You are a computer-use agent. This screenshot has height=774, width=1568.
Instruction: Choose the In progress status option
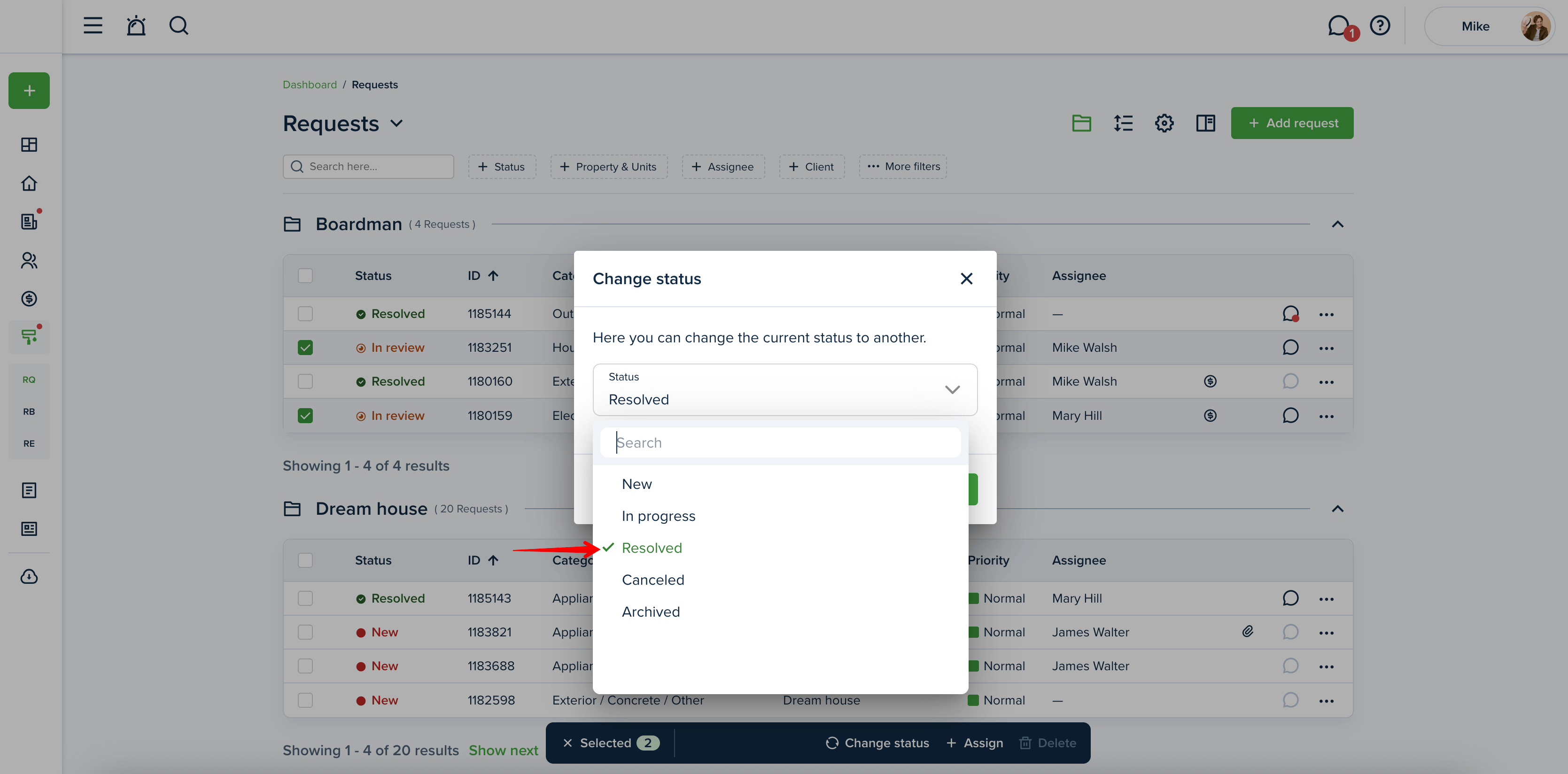pyautogui.click(x=658, y=516)
